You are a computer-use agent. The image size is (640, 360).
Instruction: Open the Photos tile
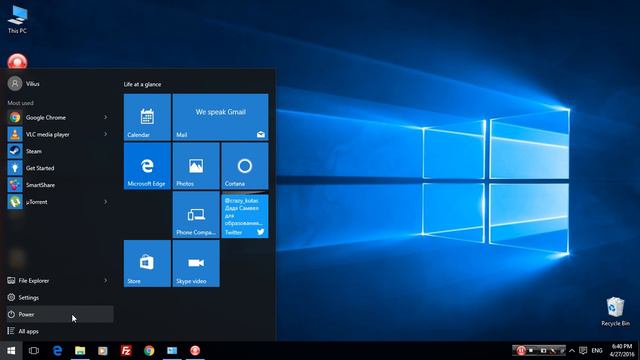tap(196, 166)
